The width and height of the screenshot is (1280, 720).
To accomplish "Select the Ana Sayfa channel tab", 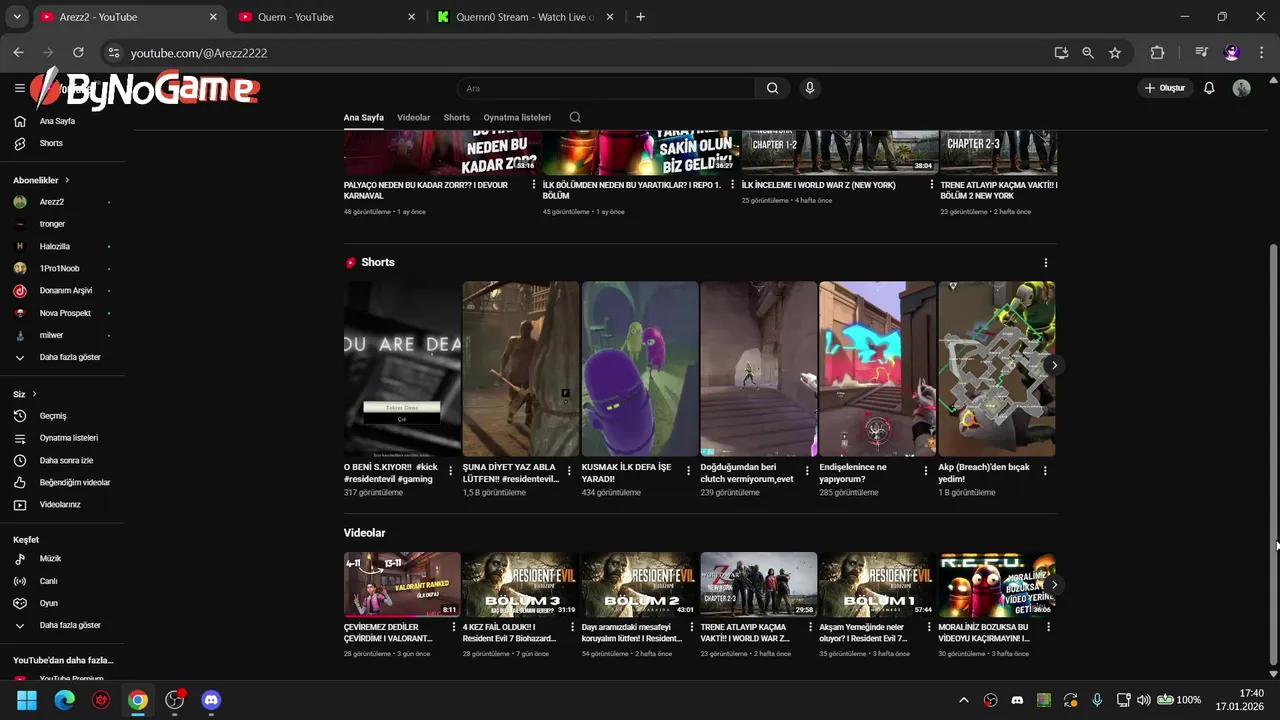I will (x=364, y=117).
